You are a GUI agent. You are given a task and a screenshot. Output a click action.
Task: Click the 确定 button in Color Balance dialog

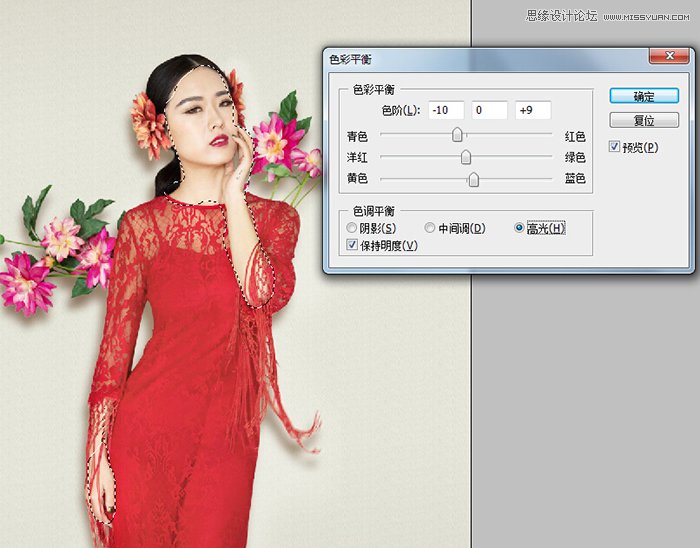point(644,96)
